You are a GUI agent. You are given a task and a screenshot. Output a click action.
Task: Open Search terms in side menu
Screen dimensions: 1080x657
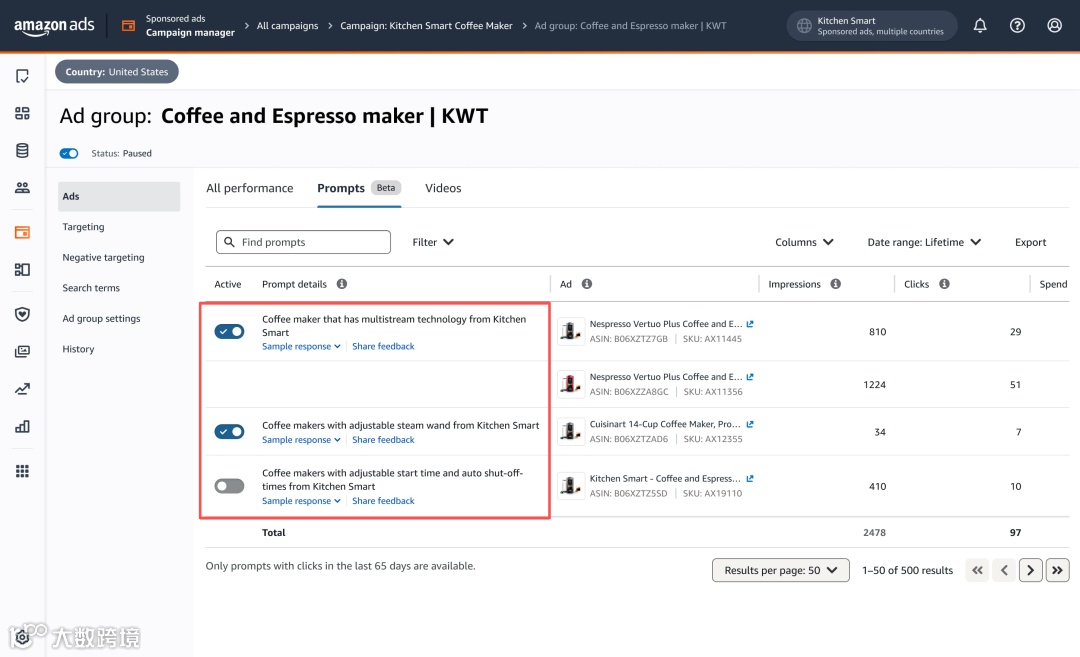point(91,288)
